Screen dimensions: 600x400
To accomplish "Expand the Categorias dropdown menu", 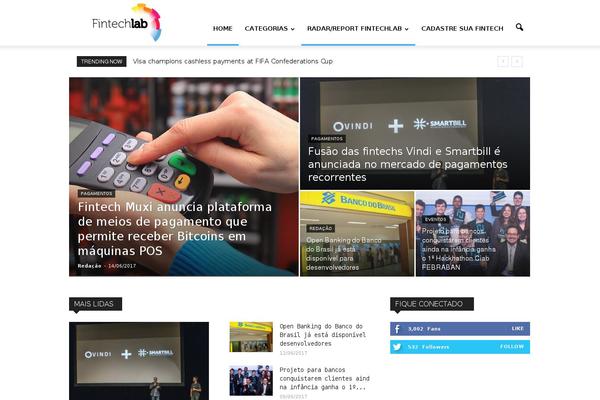I will [269, 29].
